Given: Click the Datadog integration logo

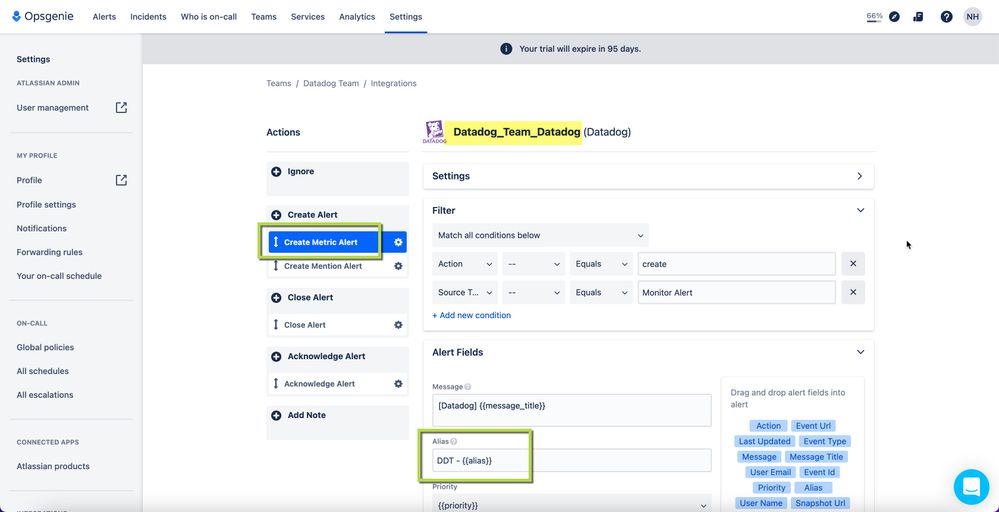Looking at the screenshot, I should (435, 132).
